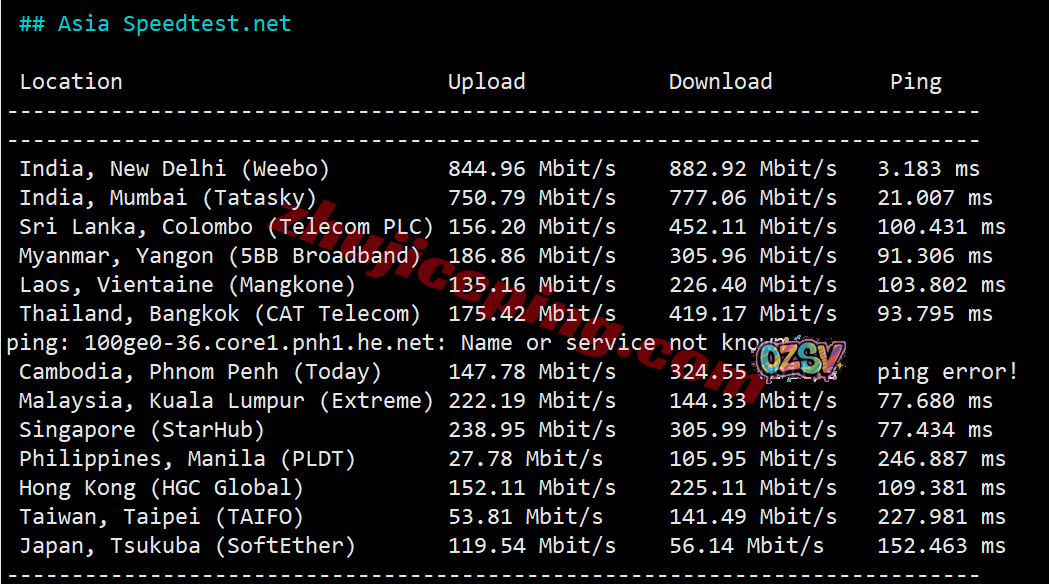Click the OZSV watermark logo
This screenshot has width=1049, height=584.
point(800,359)
